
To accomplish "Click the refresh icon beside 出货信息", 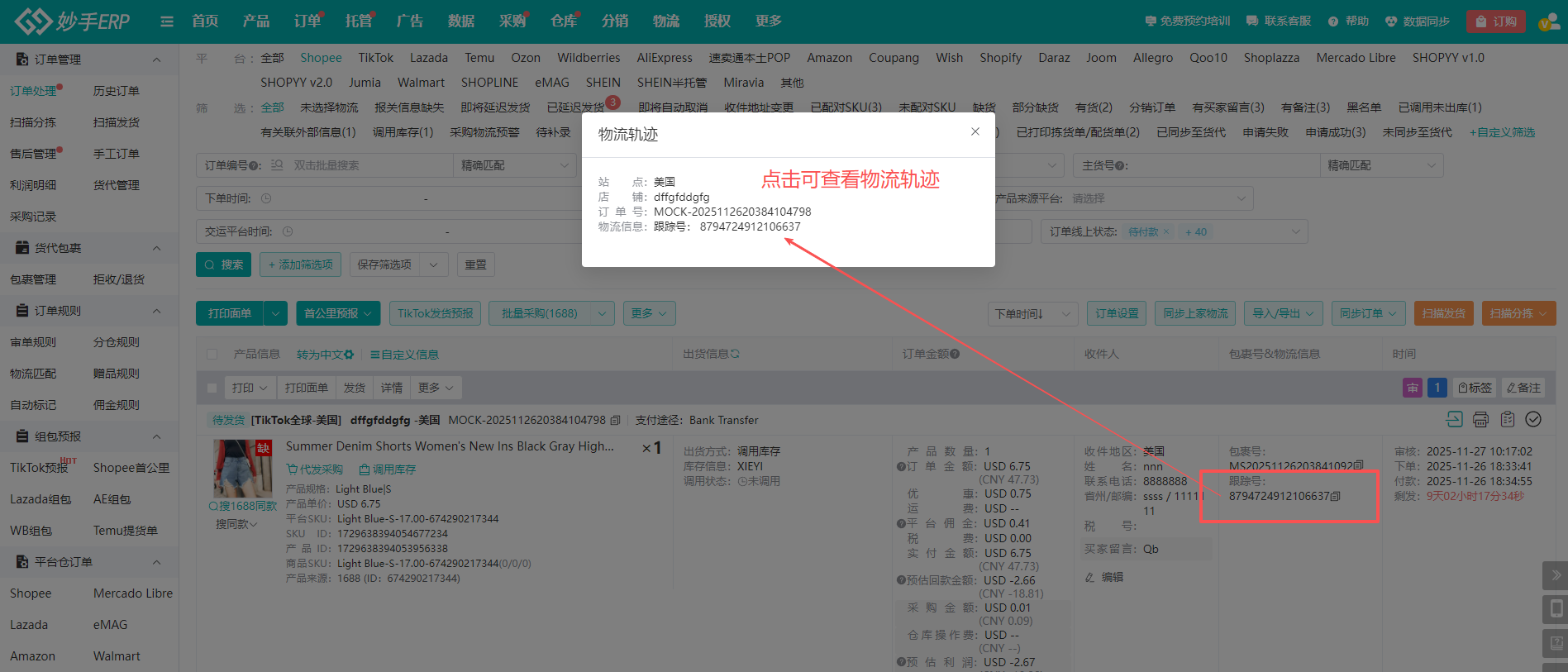I will click(x=735, y=354).
